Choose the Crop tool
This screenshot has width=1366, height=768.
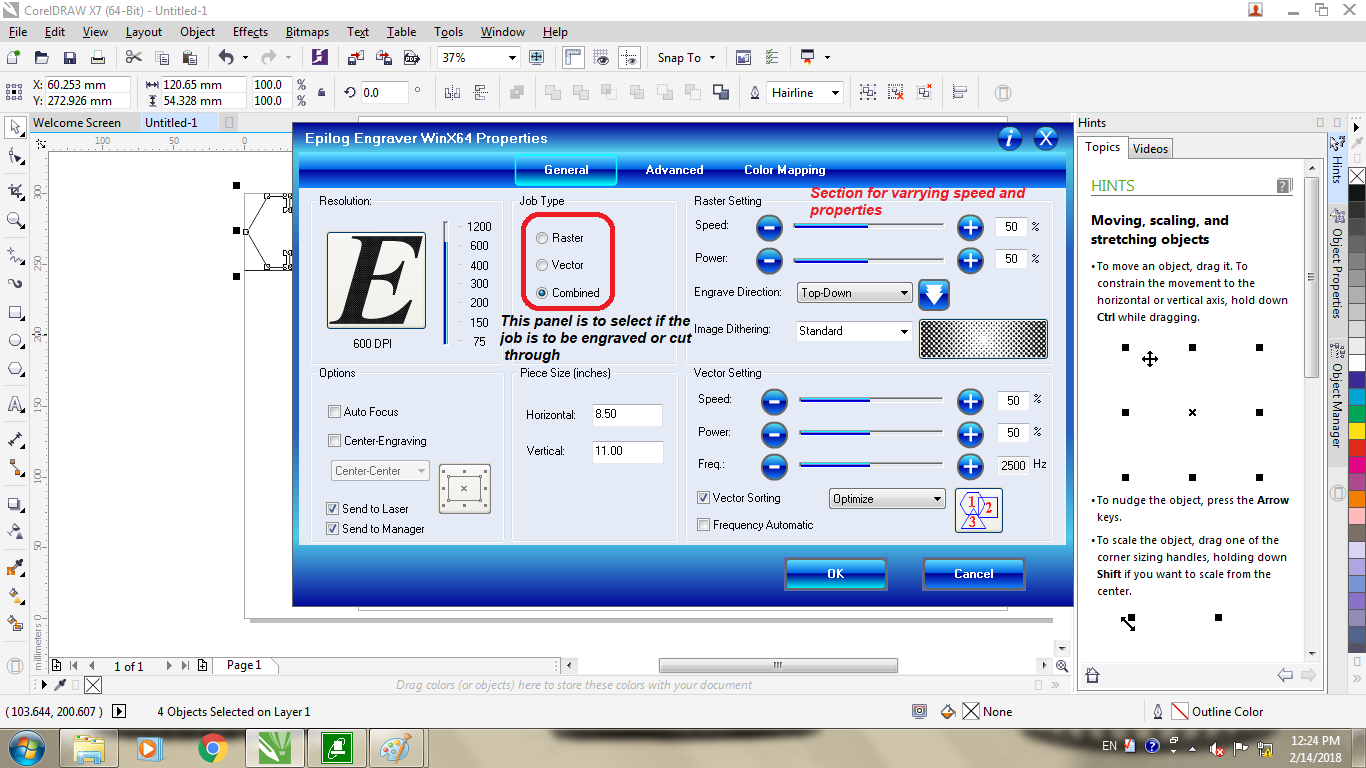(x=15, y=190)
